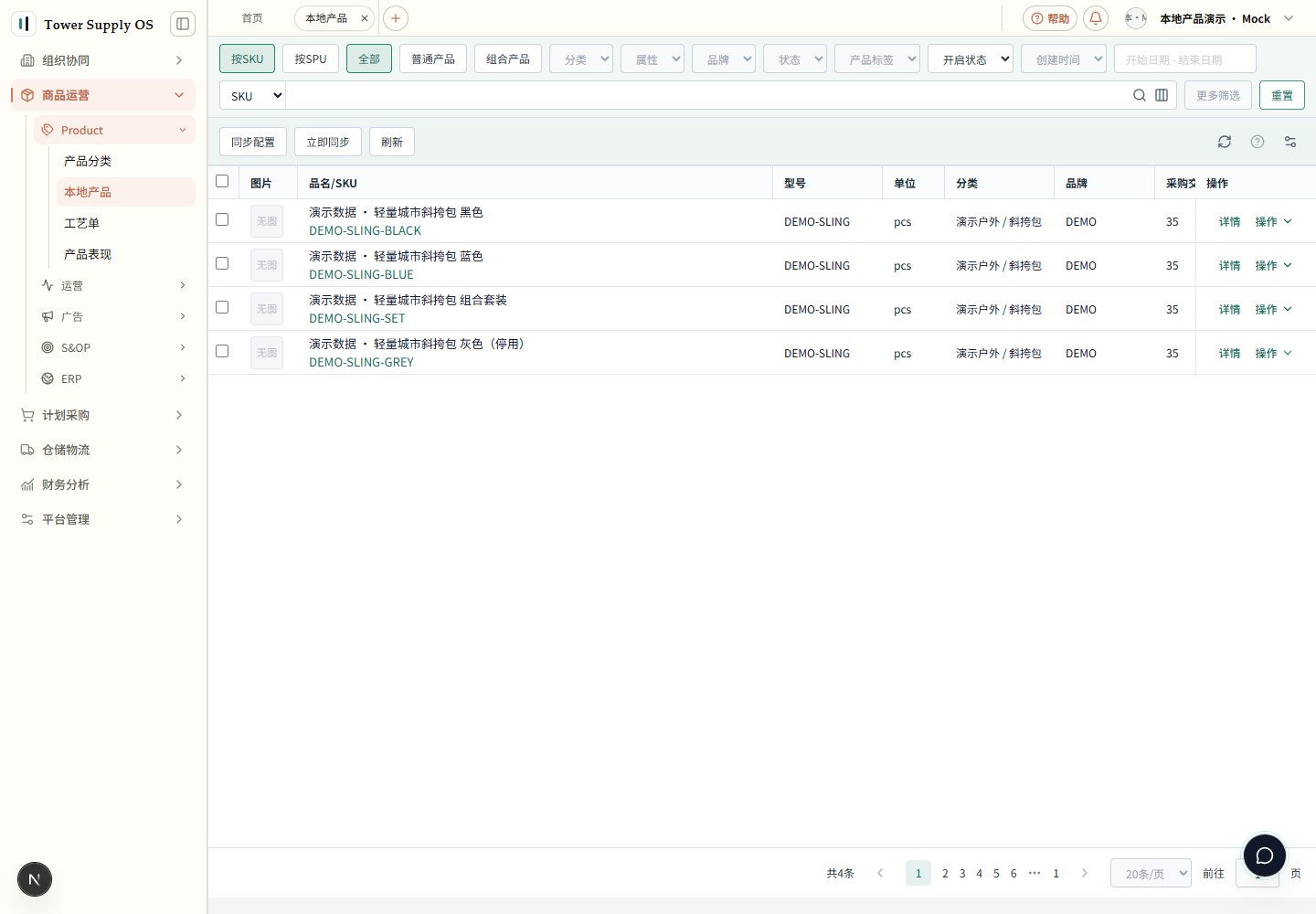Image resolution: width=1316 pixels, height=914 pixels.
Task: Close the 本地产品 tab
Action: [x=365, y=18]
